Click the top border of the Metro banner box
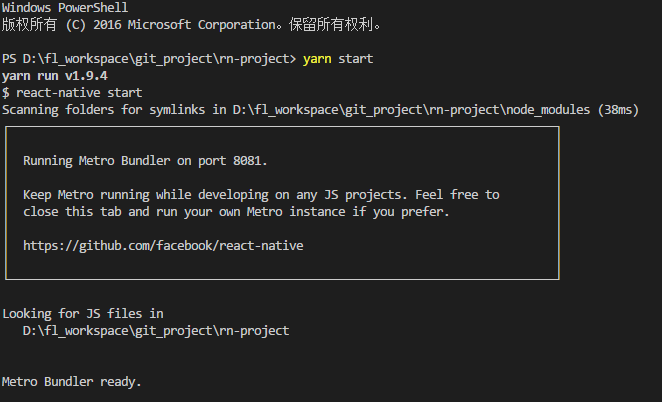662x402 pixels. (282, 126)
